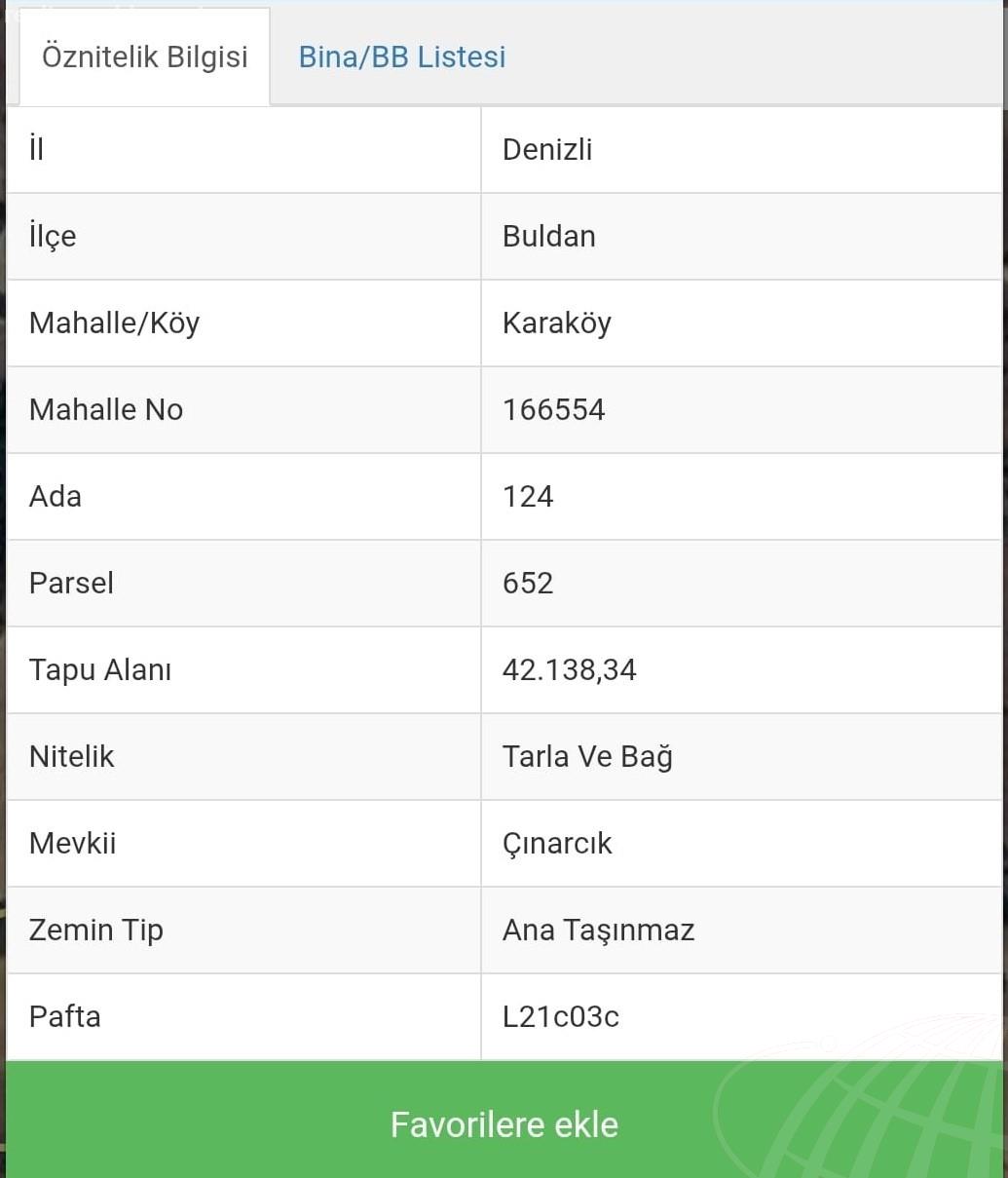Click the Ada value 124
Viewport: 1008px width, 1178px height.
(x=528, y=496)
